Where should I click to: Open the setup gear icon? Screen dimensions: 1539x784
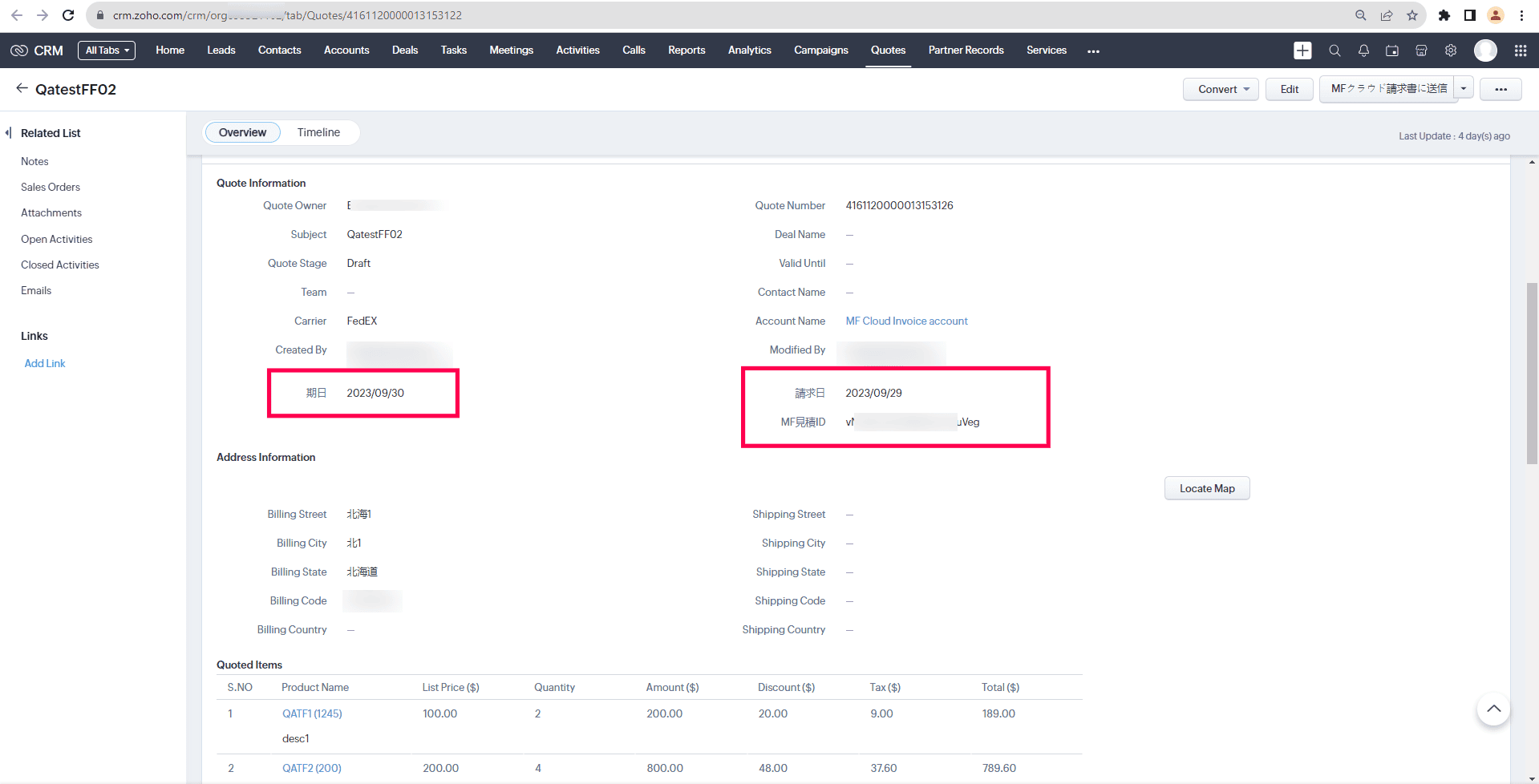tap(1451, 51)
